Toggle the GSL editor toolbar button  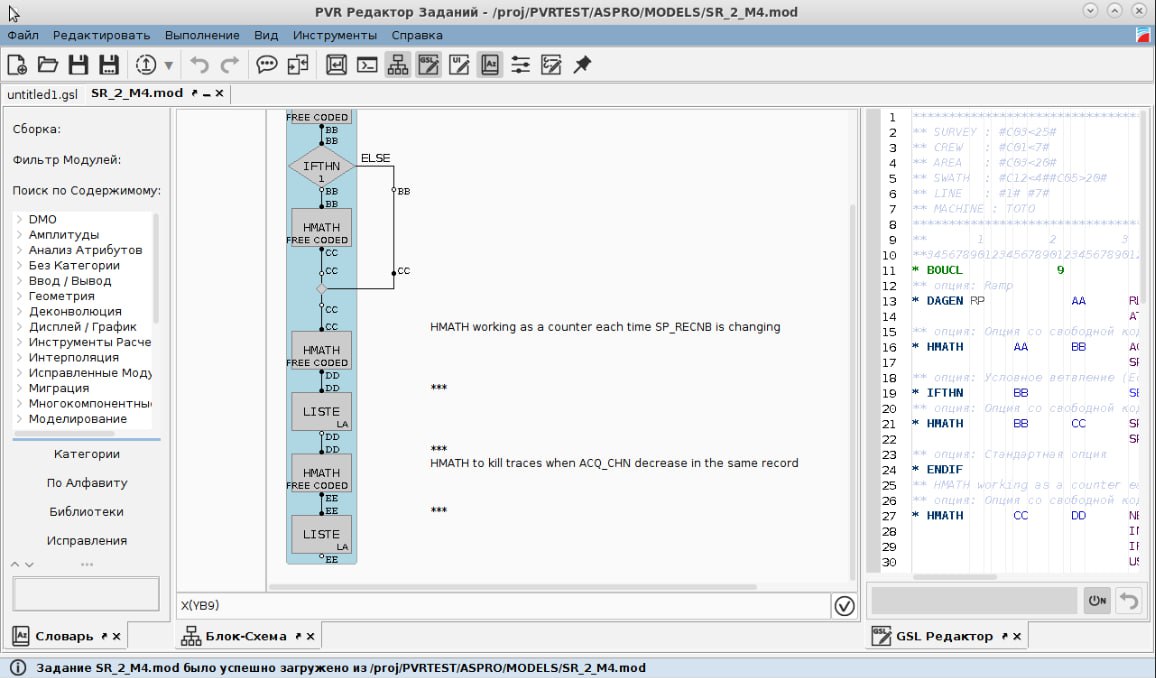pos(429,65)
